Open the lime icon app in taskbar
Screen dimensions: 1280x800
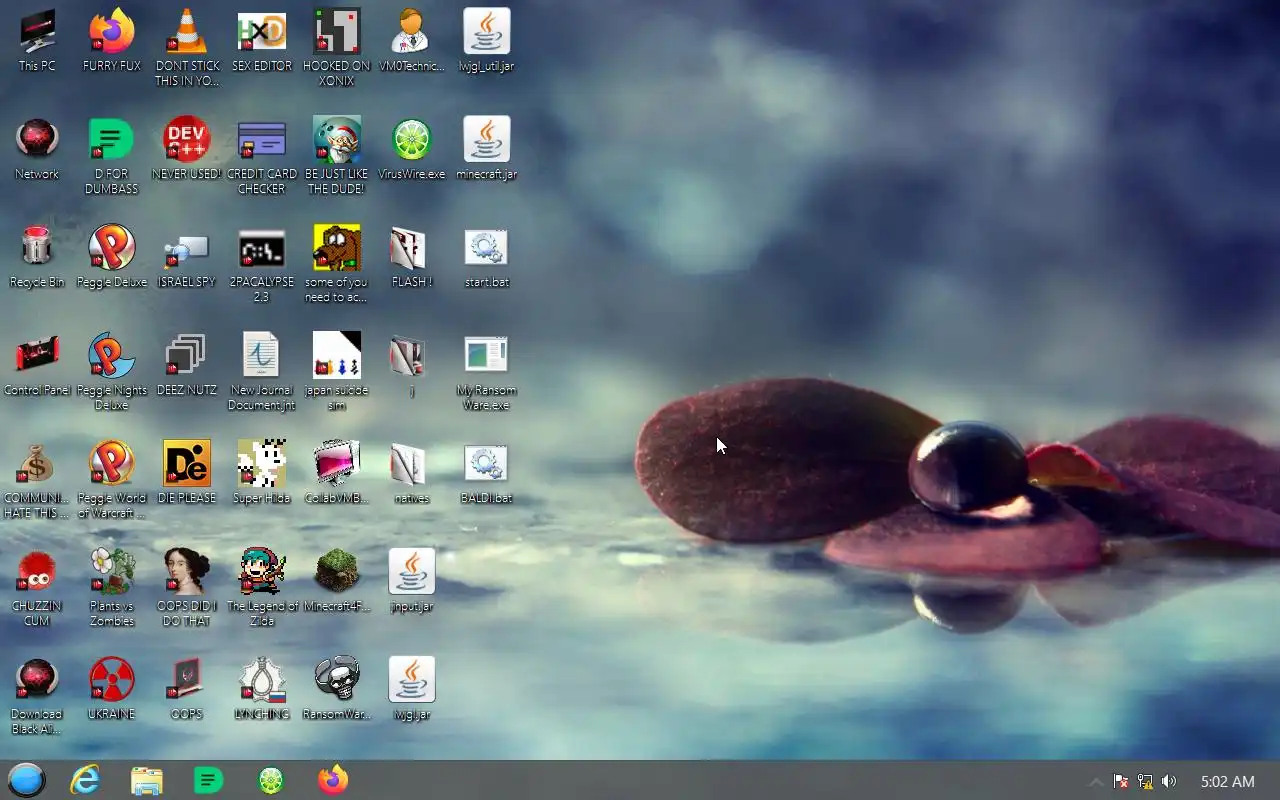click(x=271, y=781)
